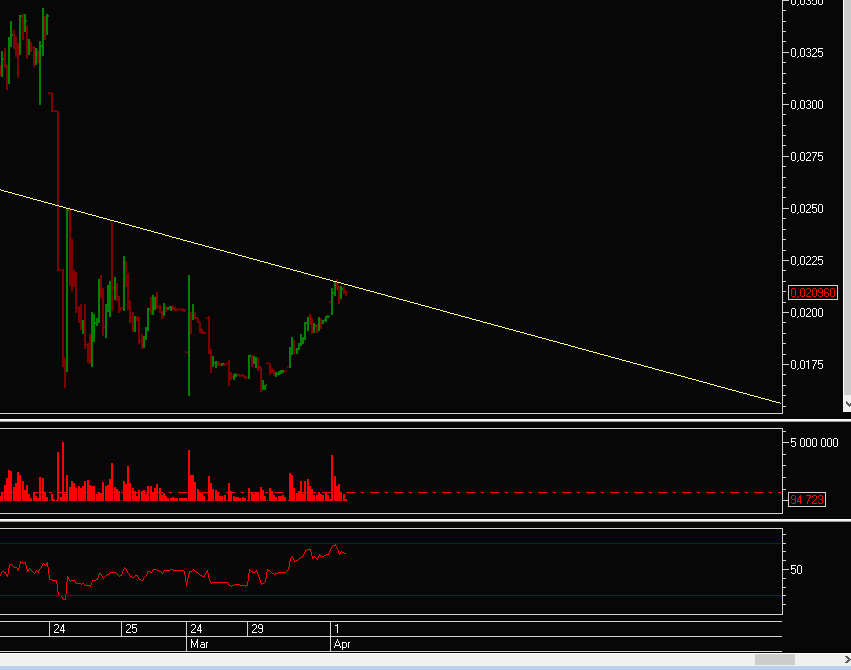Image resolution: width=851 pixels, height=670 pixels.
Task: Click the 1 date marker above Apr
Action: click(336, 629)
